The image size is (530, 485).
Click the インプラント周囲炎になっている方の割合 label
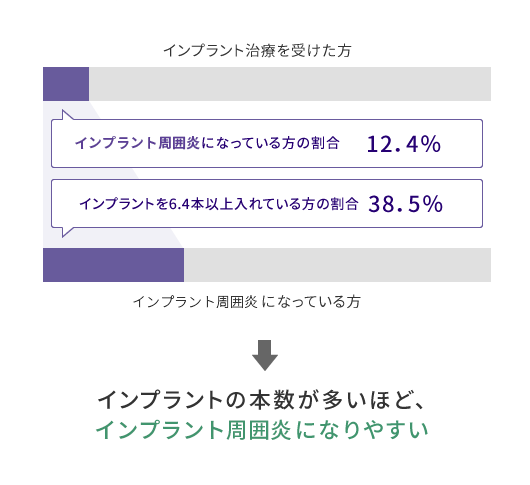pos(207,143)
